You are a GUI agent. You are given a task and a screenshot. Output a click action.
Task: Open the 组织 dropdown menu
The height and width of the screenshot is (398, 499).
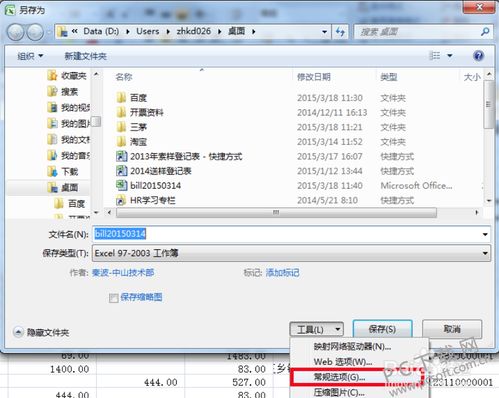pos(30,56)
